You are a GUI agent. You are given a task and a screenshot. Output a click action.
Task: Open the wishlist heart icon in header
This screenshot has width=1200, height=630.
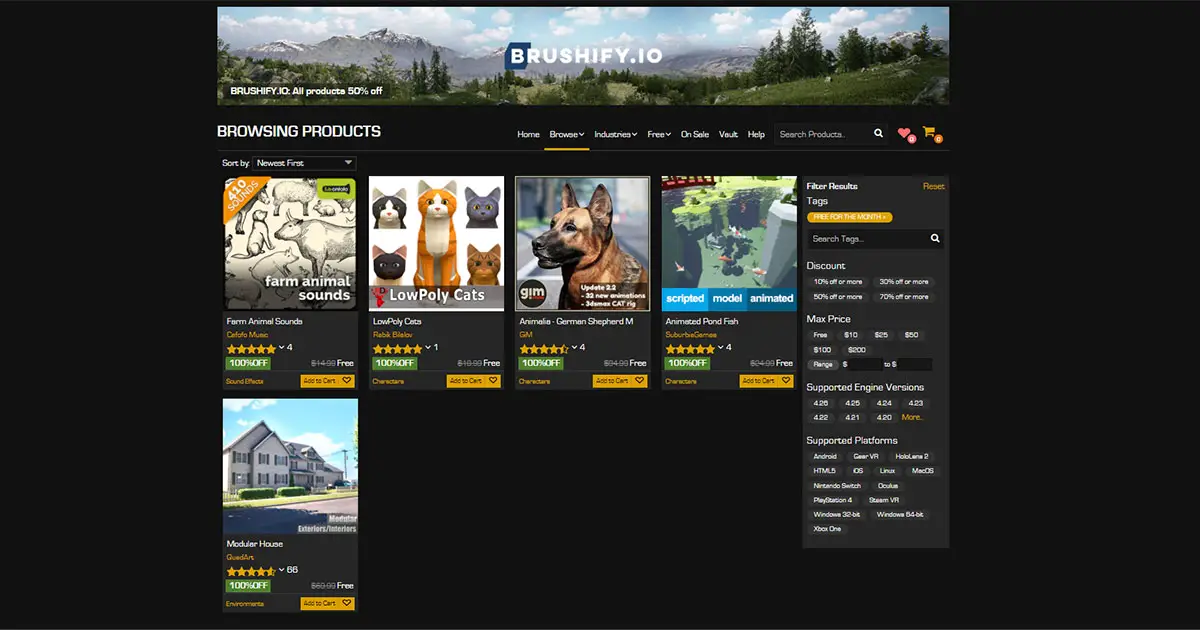coord(904,133)
